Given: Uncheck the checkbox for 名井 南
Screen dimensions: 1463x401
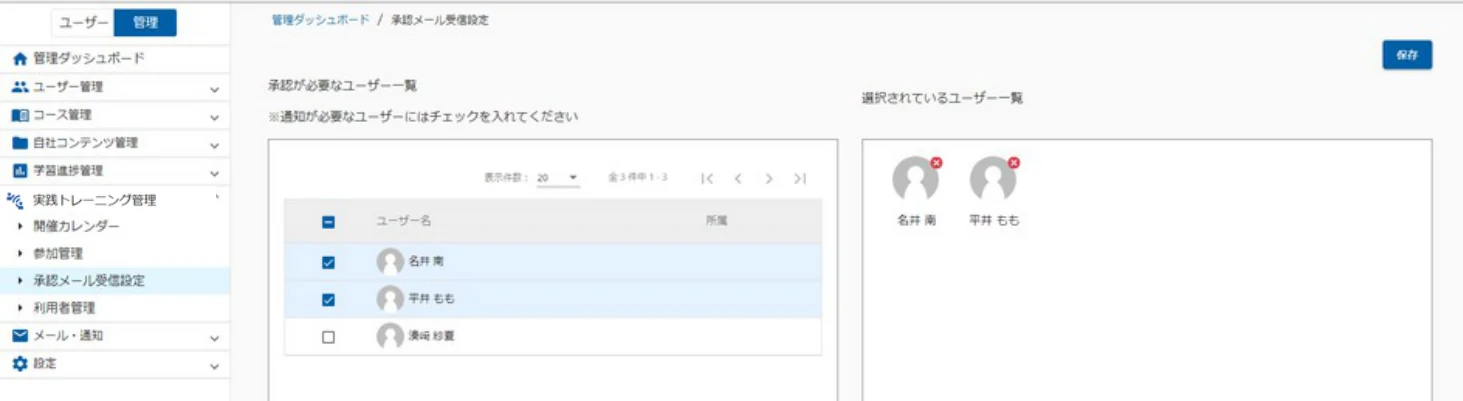Looking at the screenshot, I should tap(328, 263).
